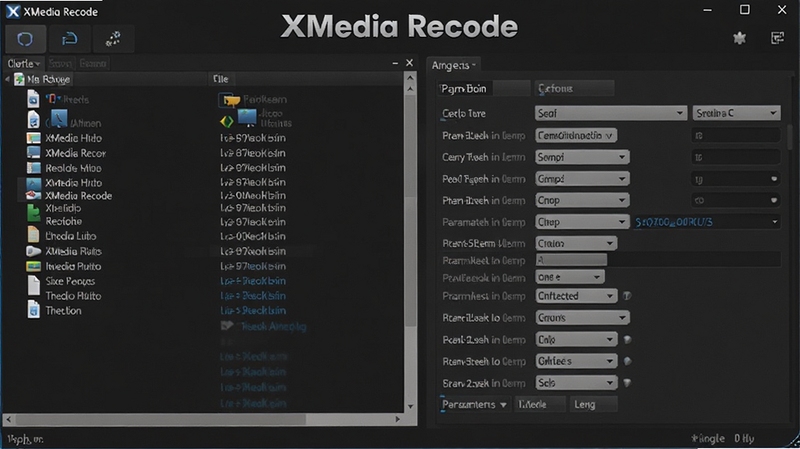
Task: Open the Amgens panel tab
Action: (x=453, y=65)
